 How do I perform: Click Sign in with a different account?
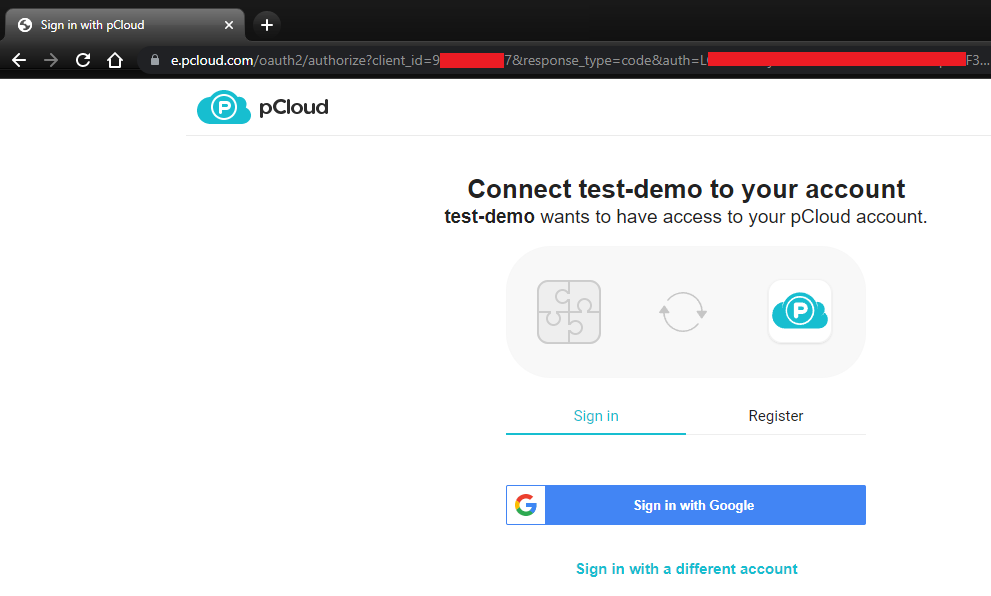click(x=686, y=569)
